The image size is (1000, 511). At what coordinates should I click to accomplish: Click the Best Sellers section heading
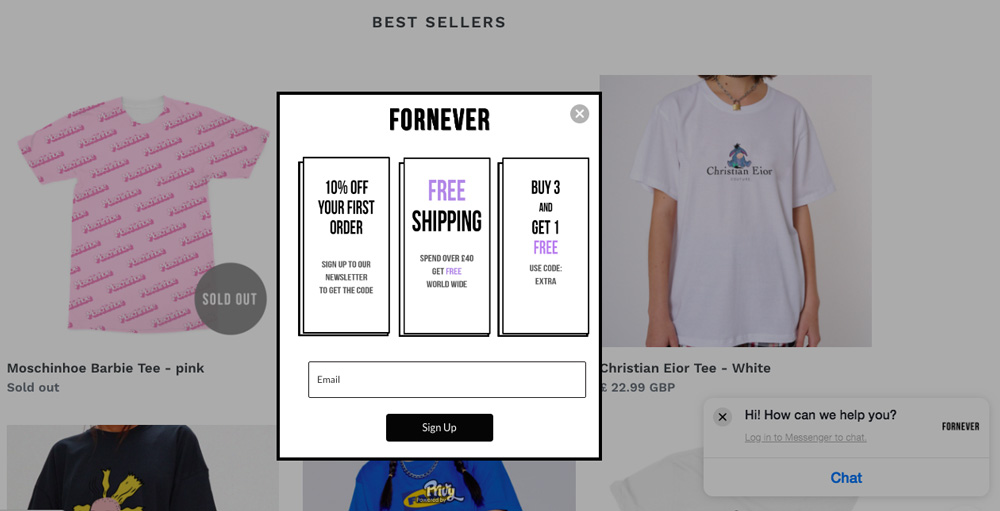(439, 22)
